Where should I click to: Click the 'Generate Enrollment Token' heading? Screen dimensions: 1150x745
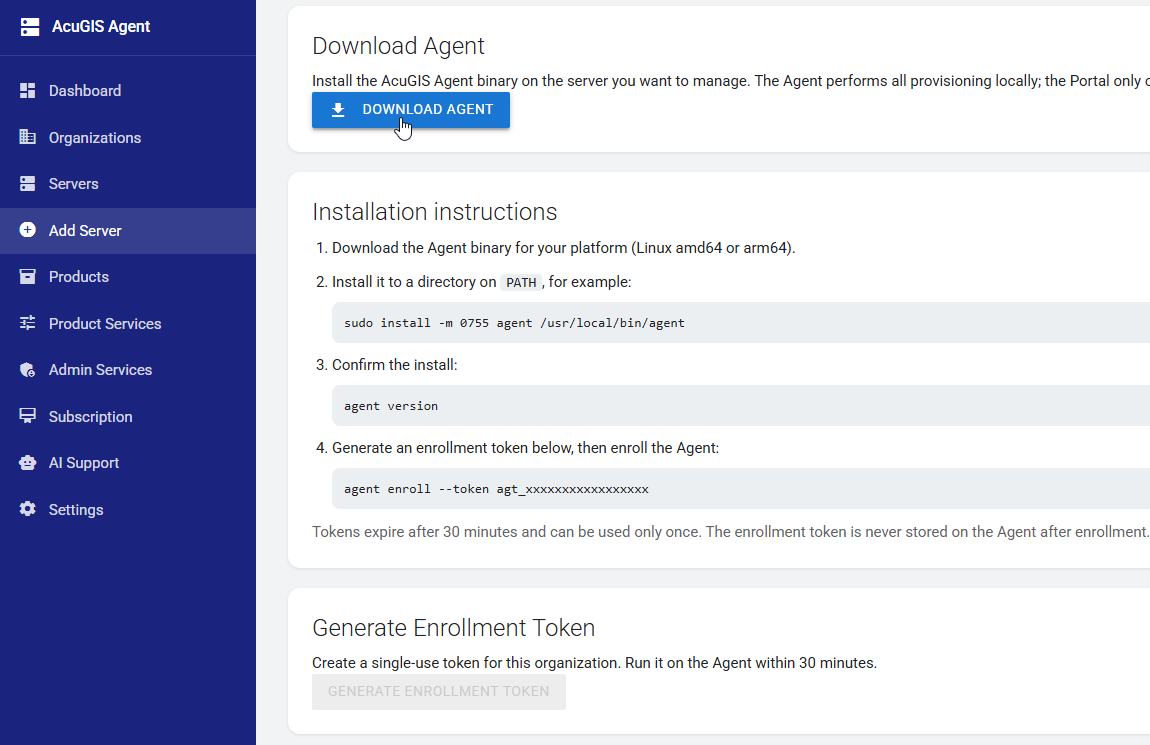[453, 628]
